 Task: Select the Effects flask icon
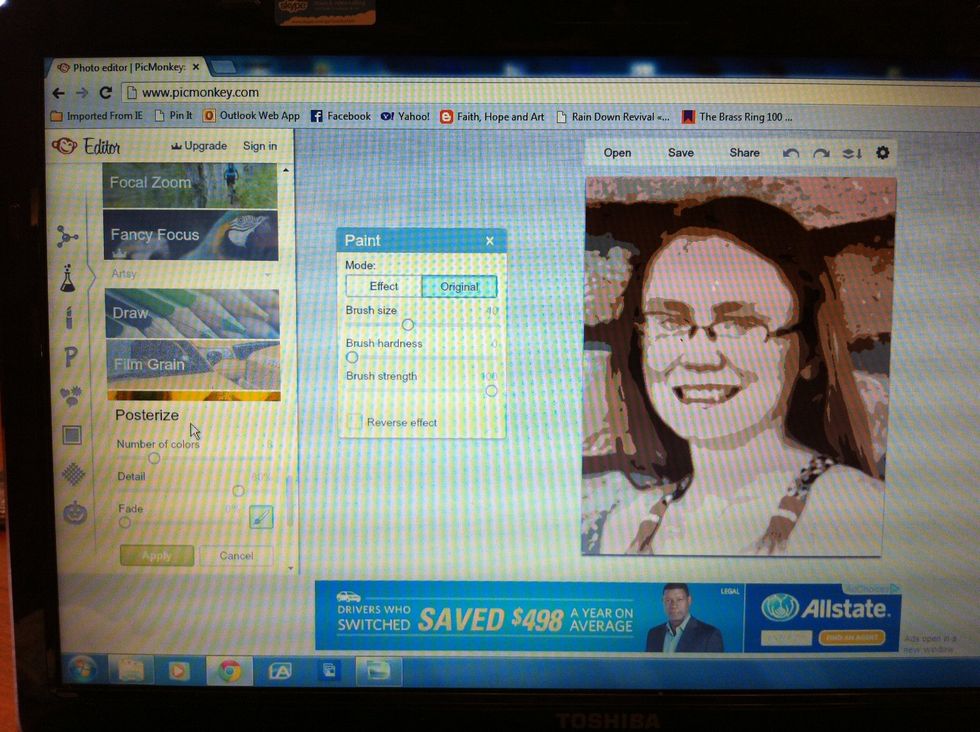point(68,278)
